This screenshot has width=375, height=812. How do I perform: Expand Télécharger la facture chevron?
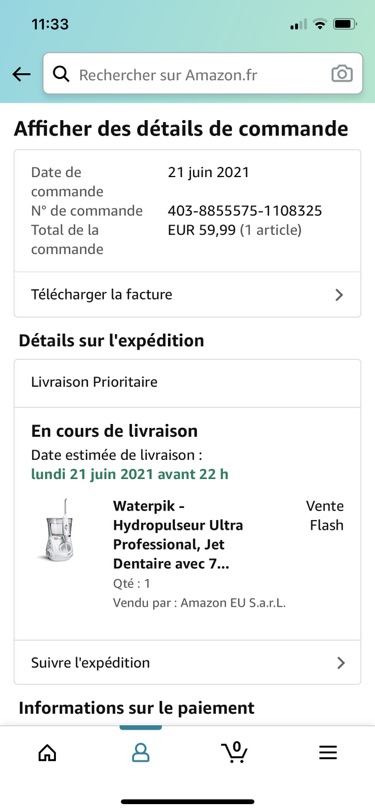[x=339, y=295]
